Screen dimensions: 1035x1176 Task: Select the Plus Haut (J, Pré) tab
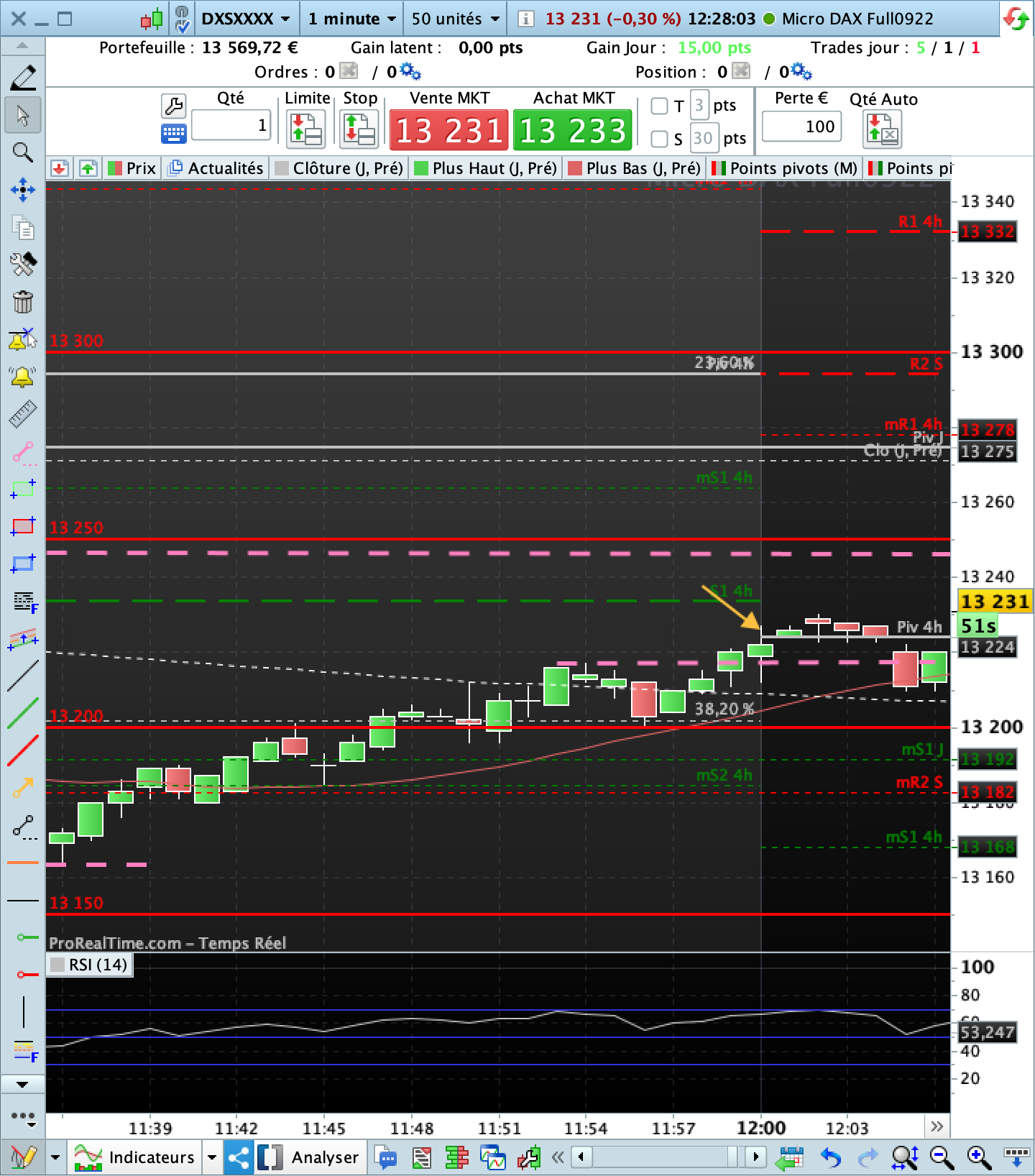tap(486, 168)
